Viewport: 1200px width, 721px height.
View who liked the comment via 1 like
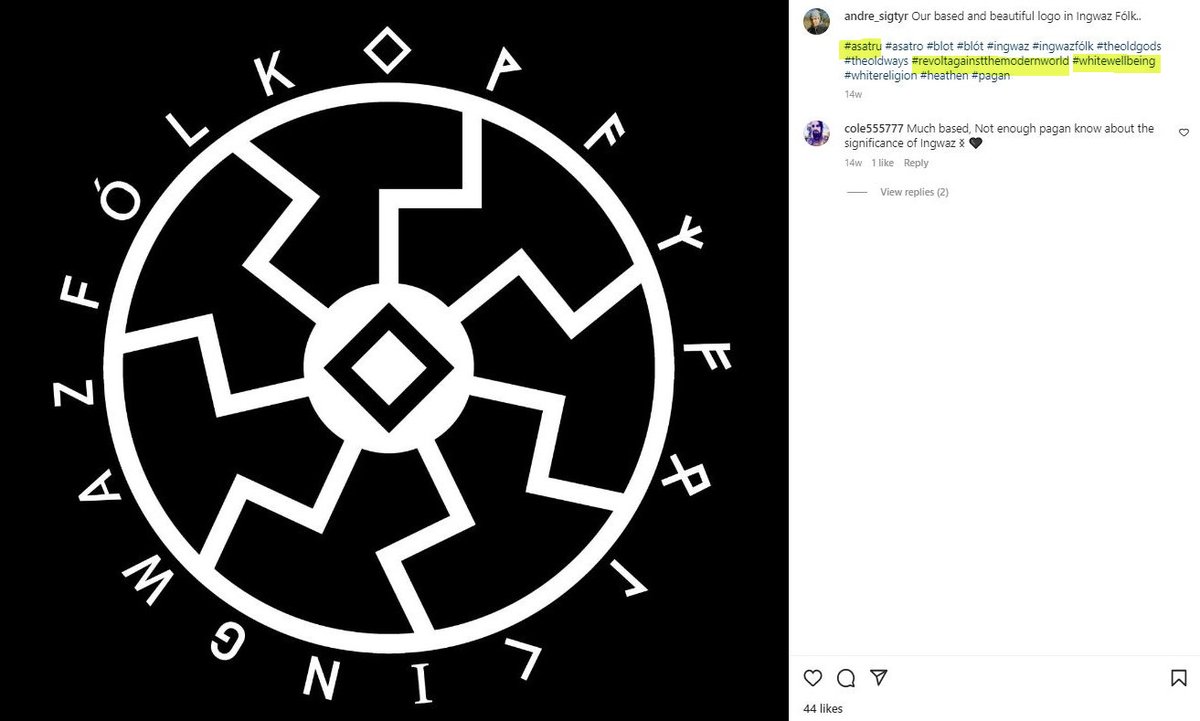(x=882, y=163)
